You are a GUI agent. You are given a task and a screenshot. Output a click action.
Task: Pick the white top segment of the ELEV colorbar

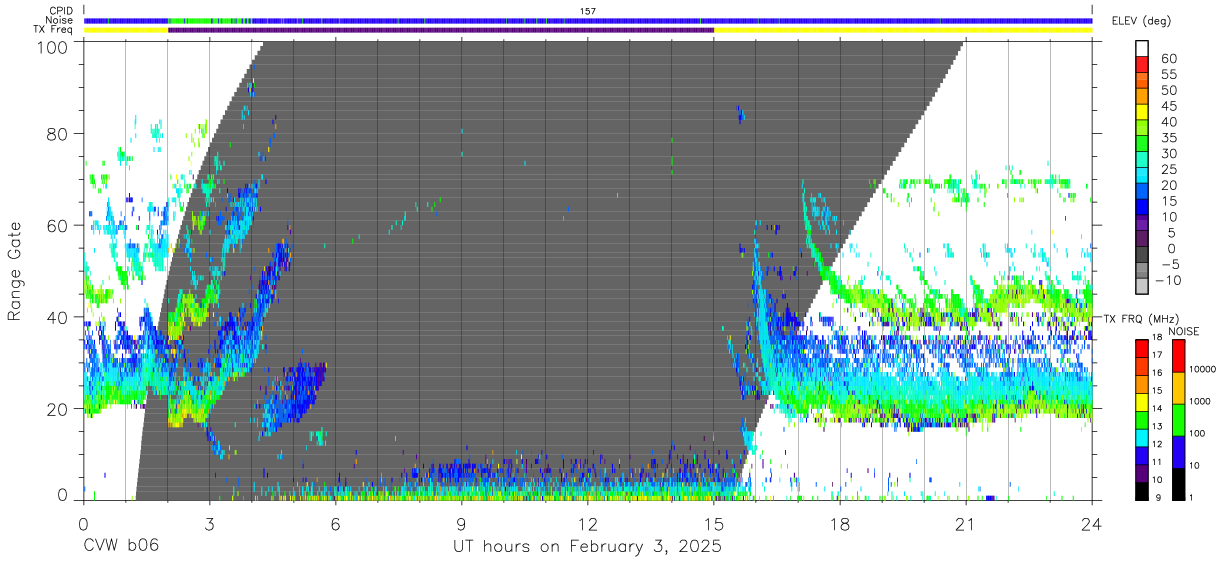pyautogui.click(x=1142, y=48)
